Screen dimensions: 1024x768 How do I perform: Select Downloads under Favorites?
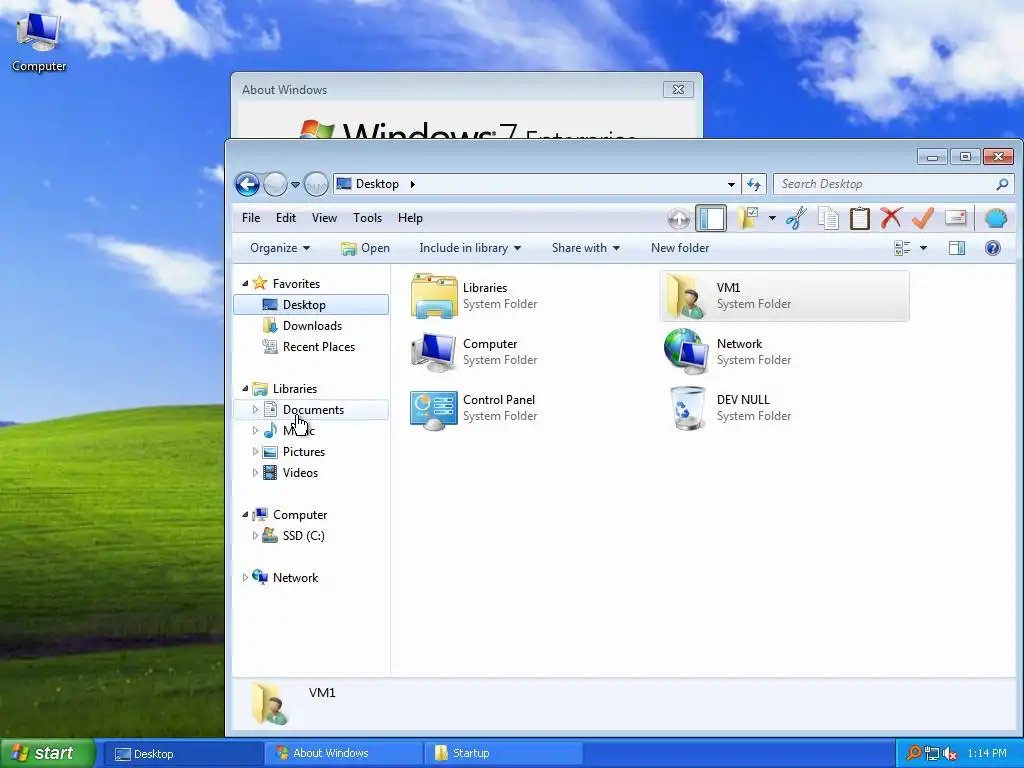pyautogui.click(x=312, y=326)
